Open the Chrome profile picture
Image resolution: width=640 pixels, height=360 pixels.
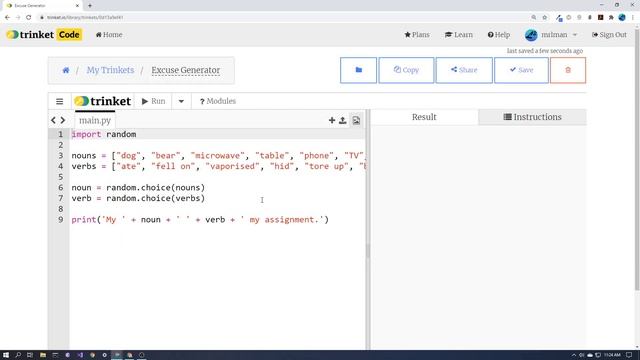[x=622, y=18]
